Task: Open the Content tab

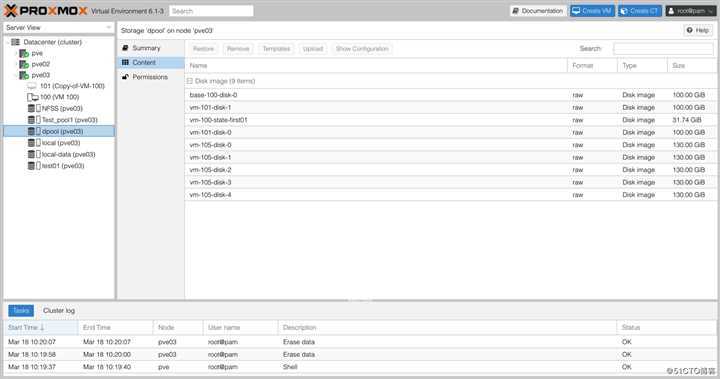Action: [151, 62]
